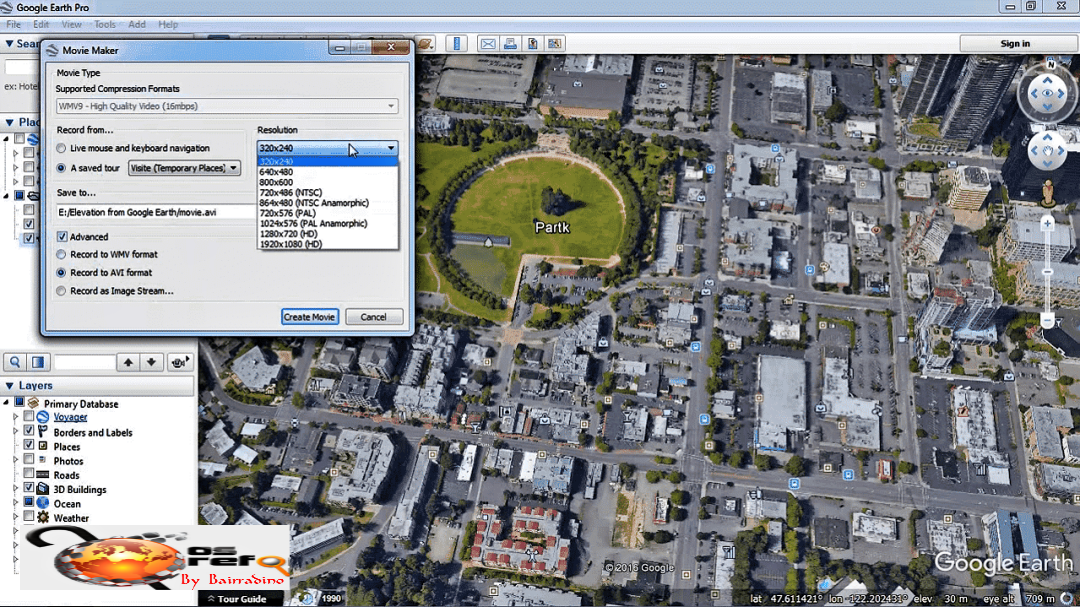Viewport: 1080px width, 607px height.
Task: Click the move item down arrow button
Action: click(152, 362)
